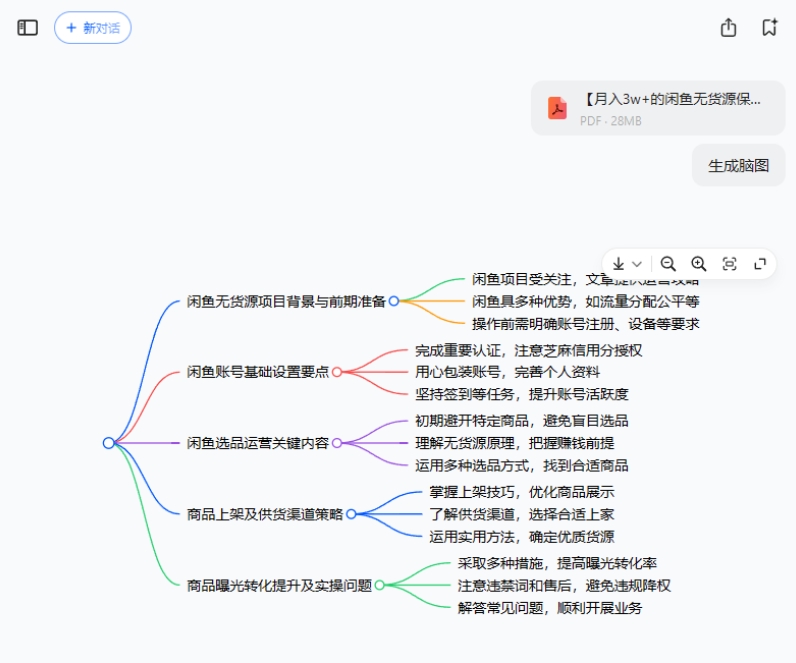Collapse the 闲鱼账号基础设置要点 branch node
The width and height of the screenshot is (796, 663).
337,372
